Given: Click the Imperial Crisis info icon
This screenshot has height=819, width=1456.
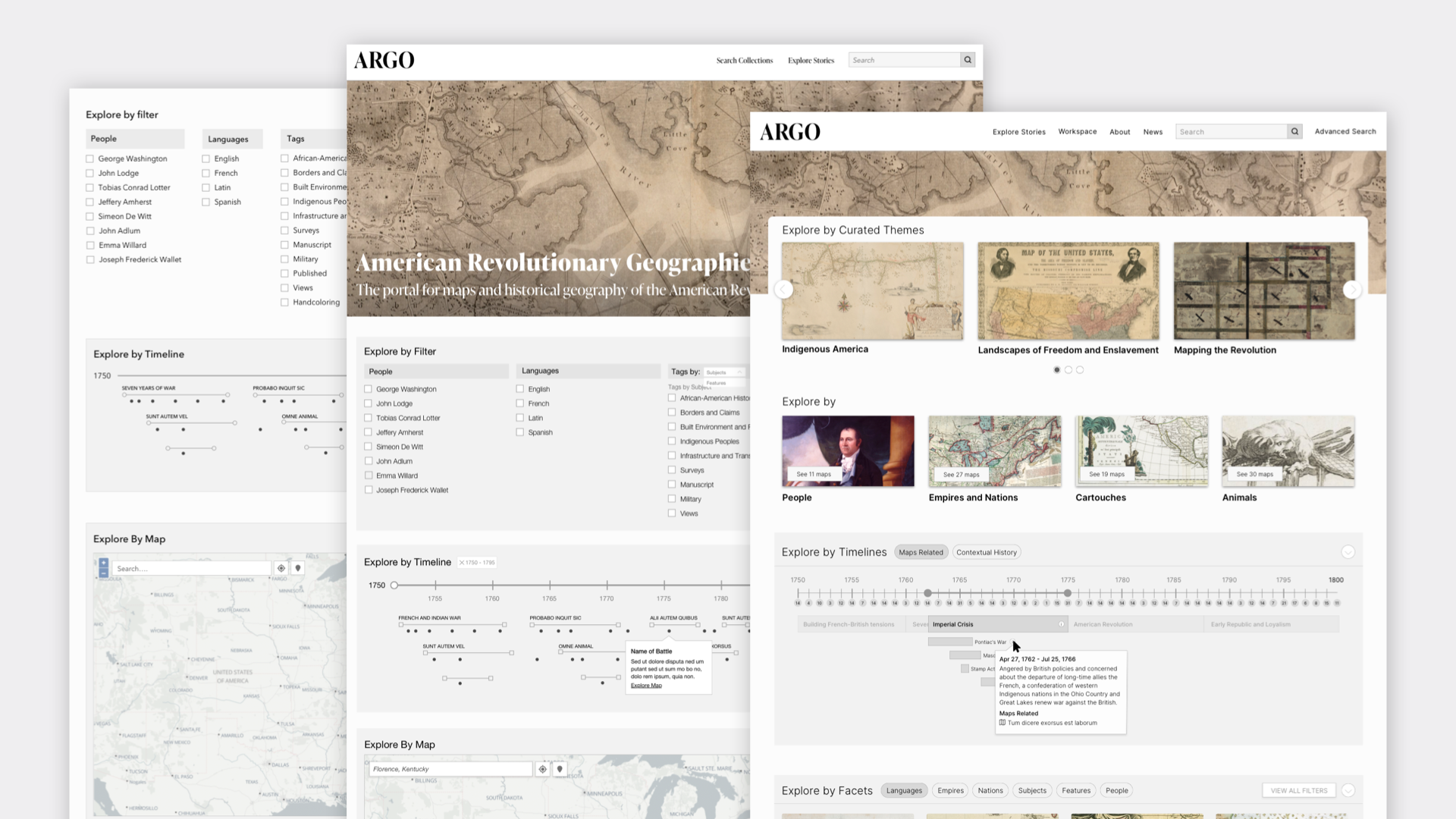Looking at the screenshot, I should (1061, 624).
